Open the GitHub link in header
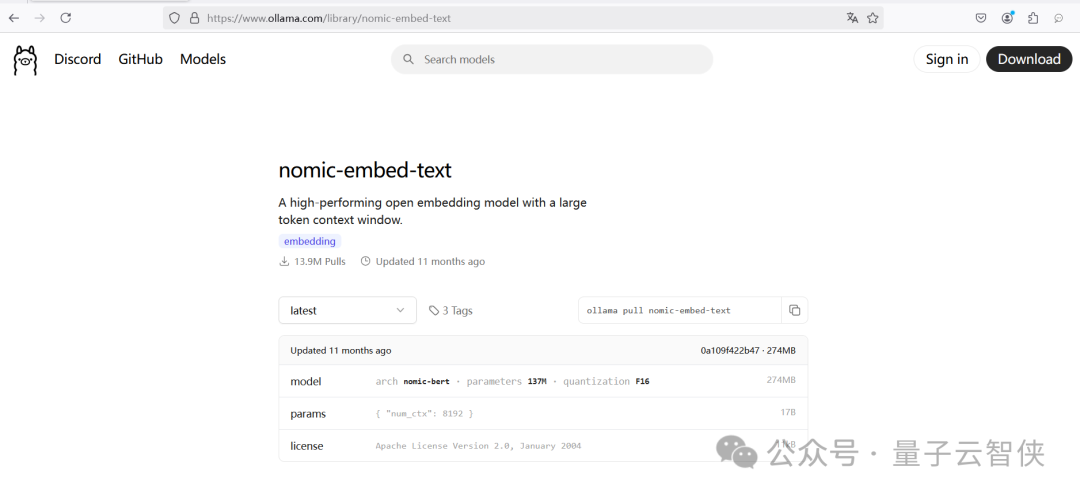 pos(141,59)
